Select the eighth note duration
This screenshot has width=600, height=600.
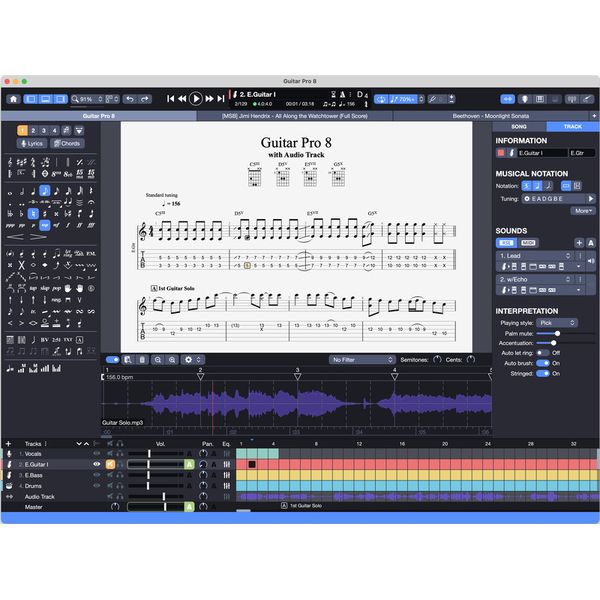[x=45, y=191]
